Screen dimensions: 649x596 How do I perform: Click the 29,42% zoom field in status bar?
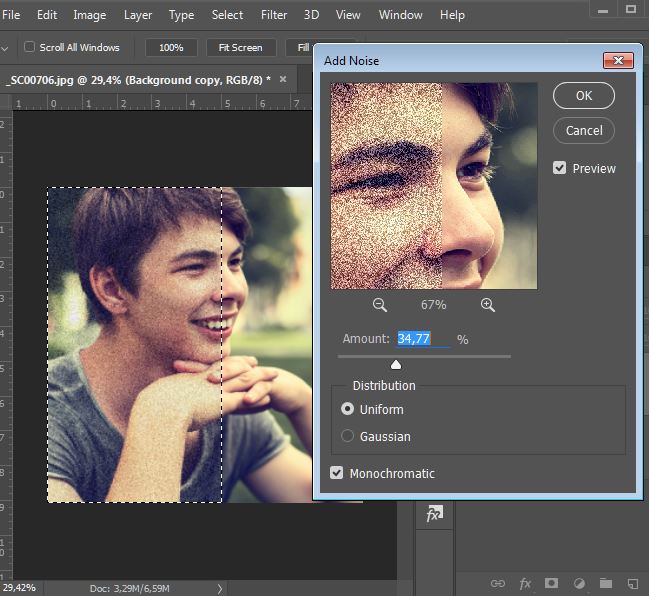(19, 588)
